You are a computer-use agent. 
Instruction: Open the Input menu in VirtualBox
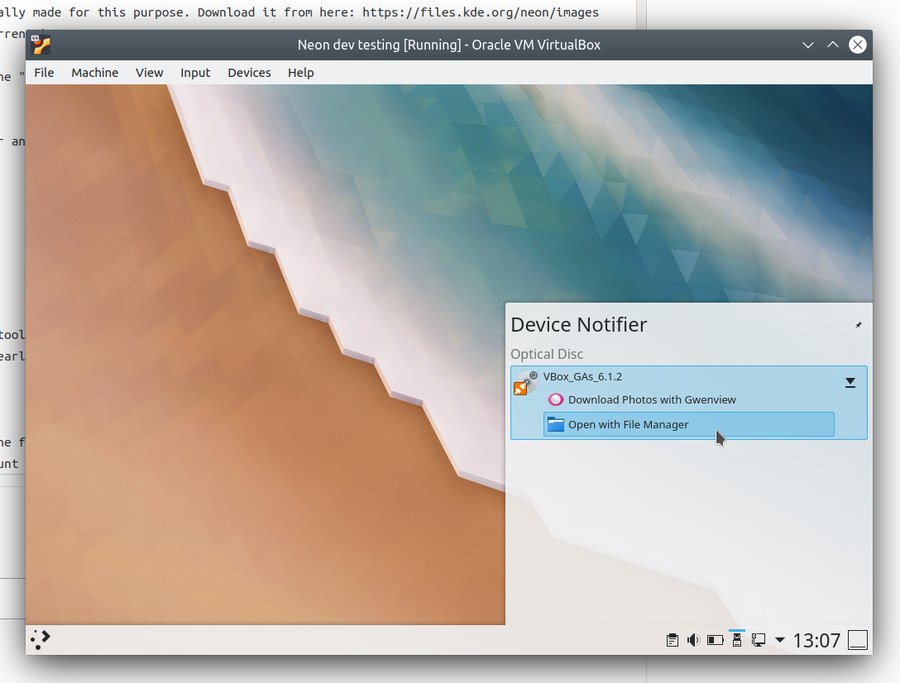(195, 73)
